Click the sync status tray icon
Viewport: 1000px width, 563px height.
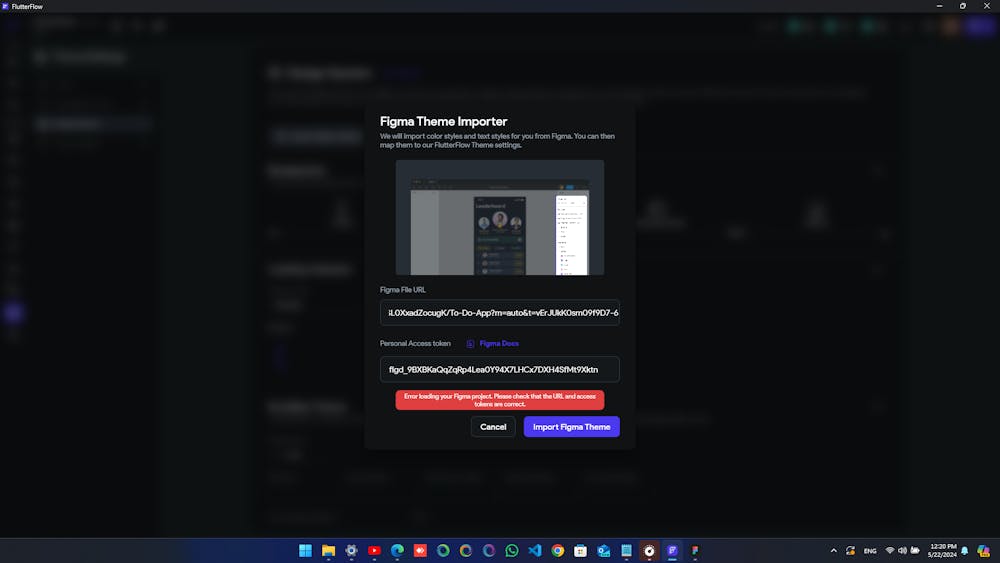(851, 550)
